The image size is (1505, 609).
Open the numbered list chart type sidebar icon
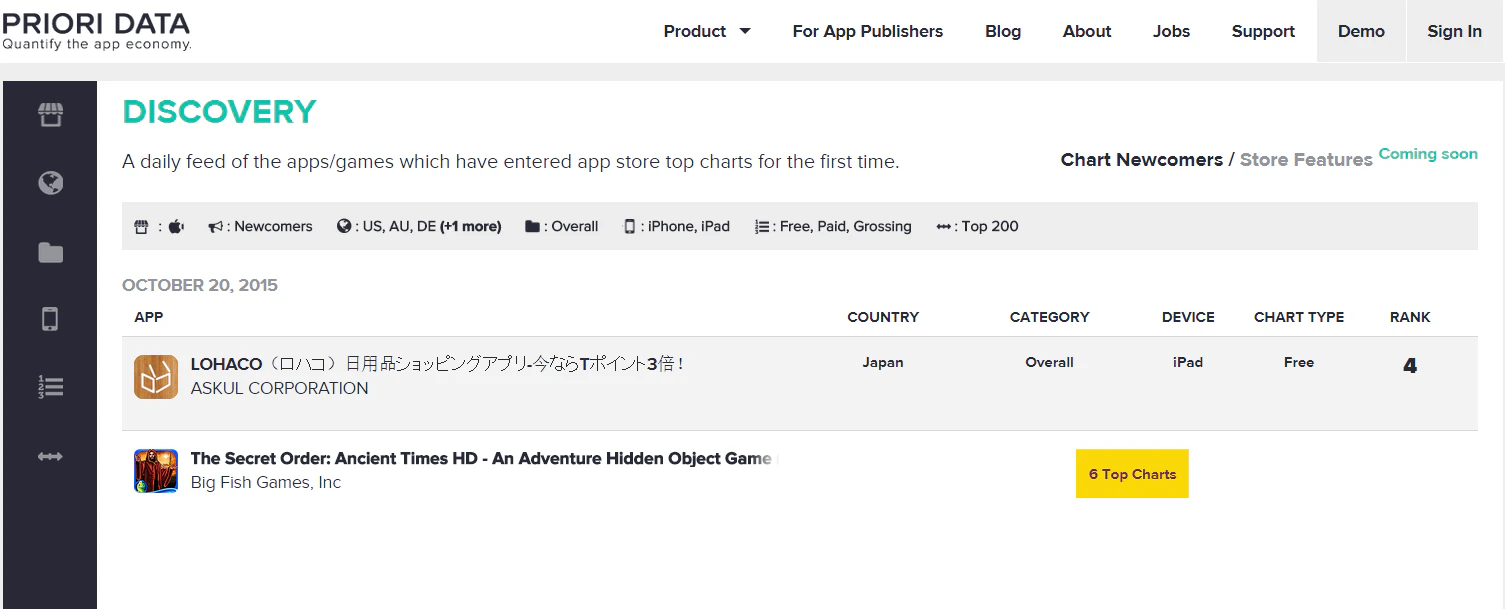point(50,387)
